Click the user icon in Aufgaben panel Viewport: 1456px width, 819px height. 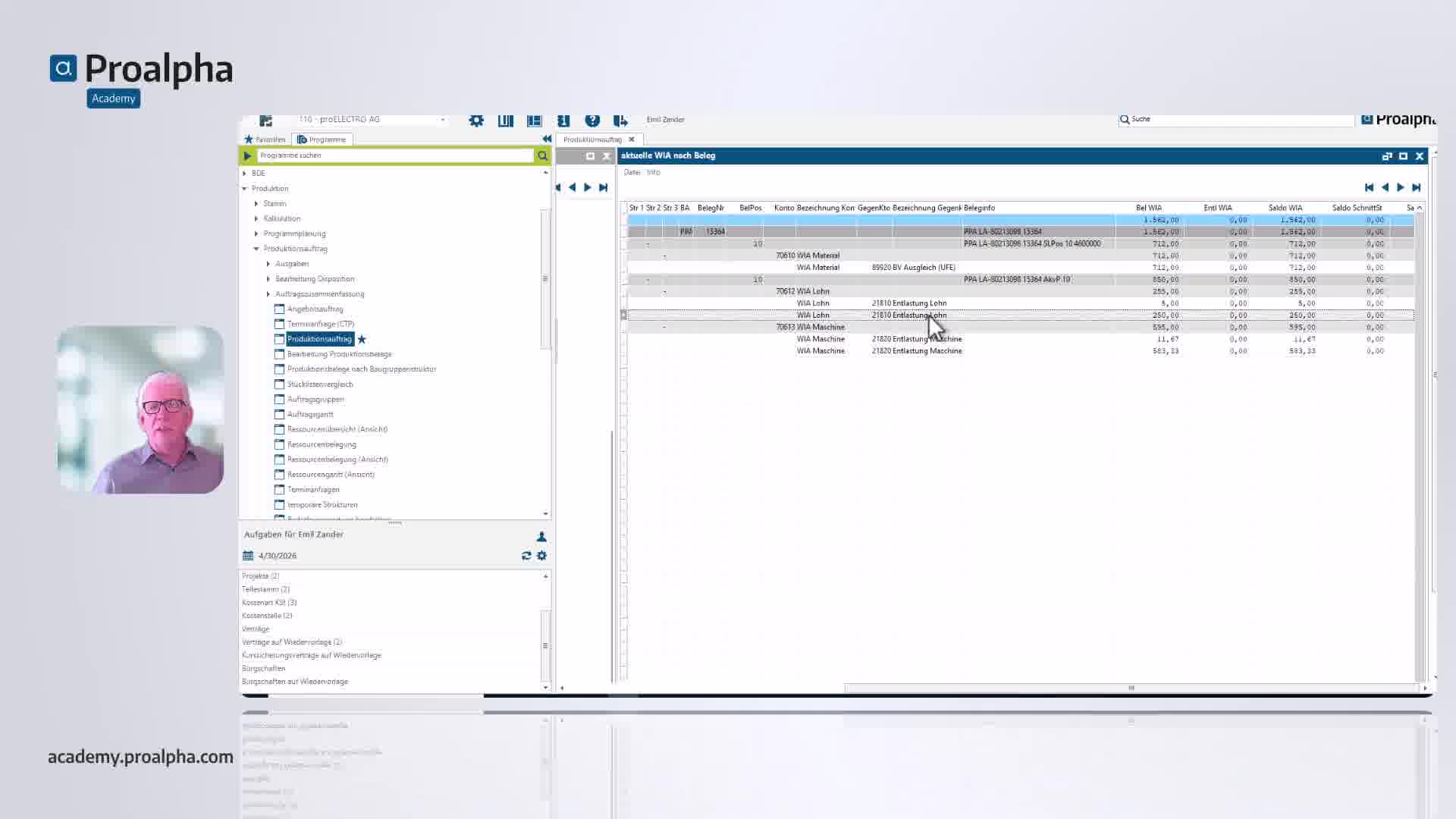pos(541,536)
